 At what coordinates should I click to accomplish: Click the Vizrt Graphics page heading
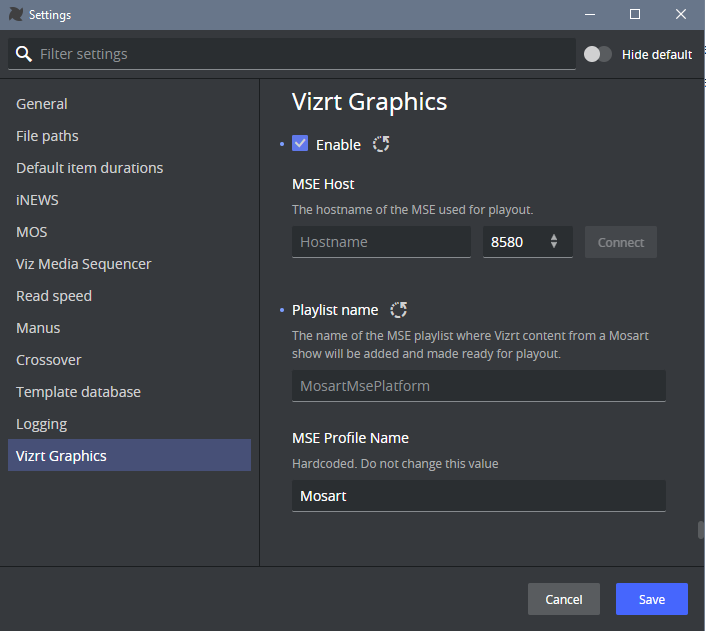click(369, 102)
